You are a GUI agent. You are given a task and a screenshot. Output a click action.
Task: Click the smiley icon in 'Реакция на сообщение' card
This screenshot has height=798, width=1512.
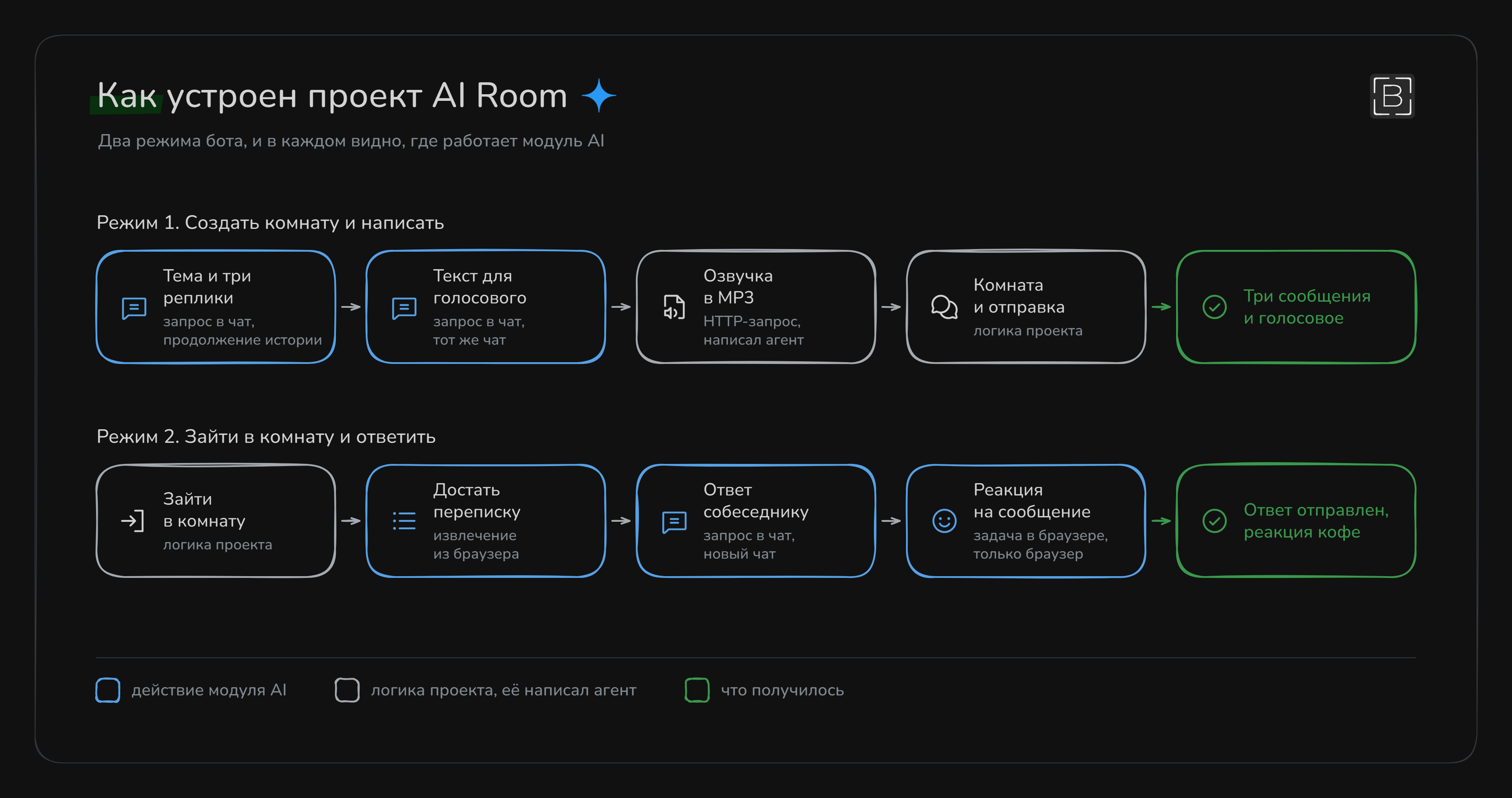pyautogui.click(x=944, y=521)
